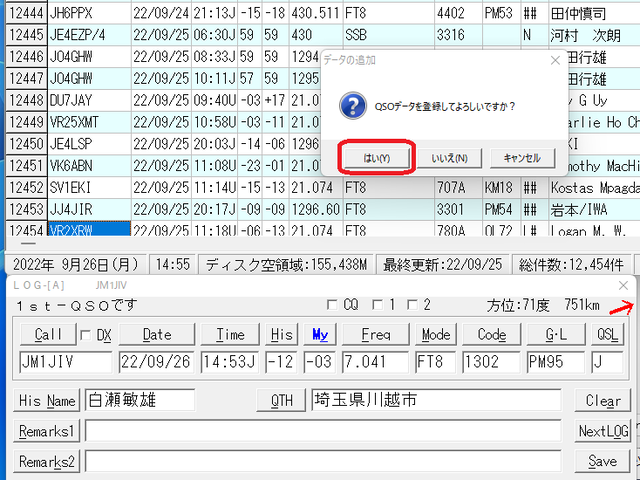Image resolution: width=640 pixels, height=480 pixels.
Task: Select callsign JO4GHW in row 12446
Action: pyautogui.click(x=90, y=57)
